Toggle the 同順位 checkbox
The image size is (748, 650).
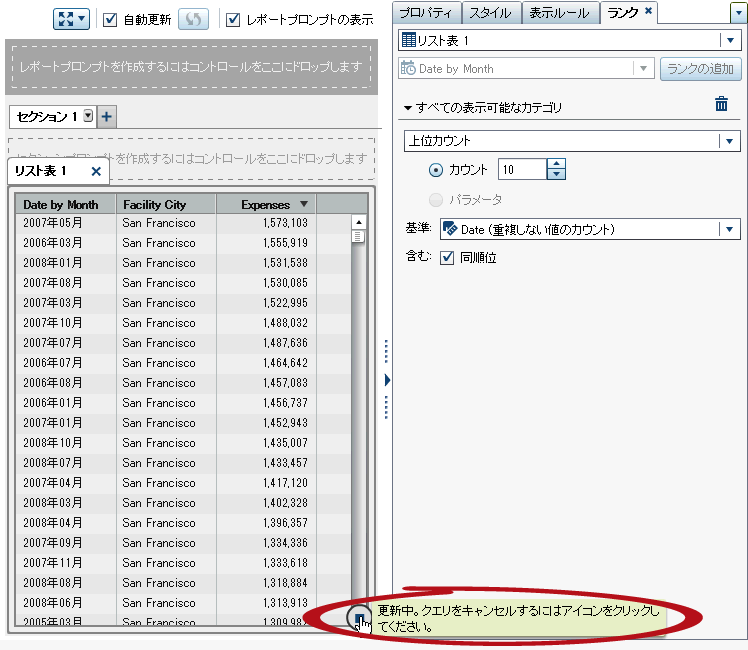(x=447, y=258)
